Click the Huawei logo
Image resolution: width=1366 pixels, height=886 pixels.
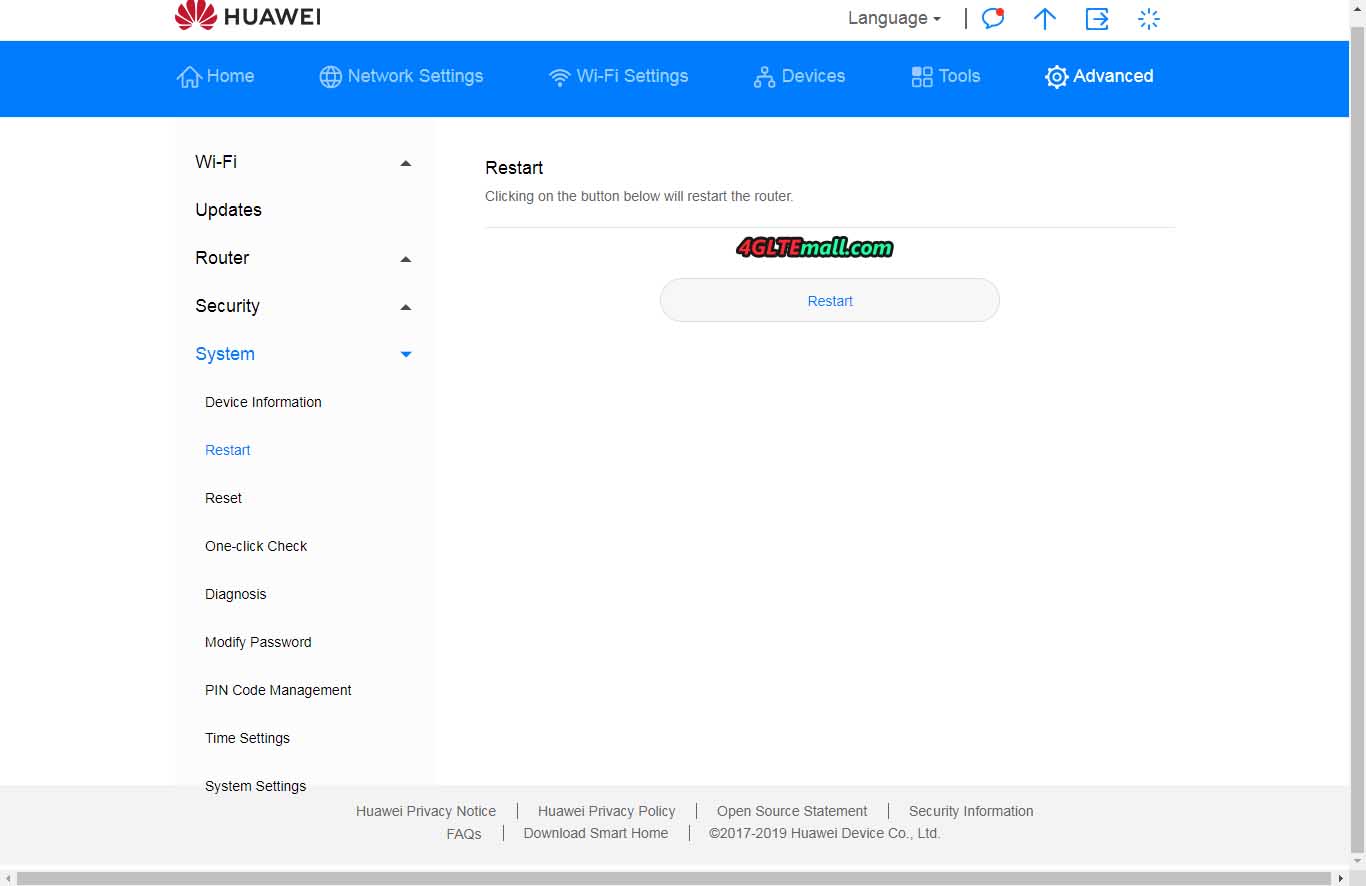tap(248, 16)
